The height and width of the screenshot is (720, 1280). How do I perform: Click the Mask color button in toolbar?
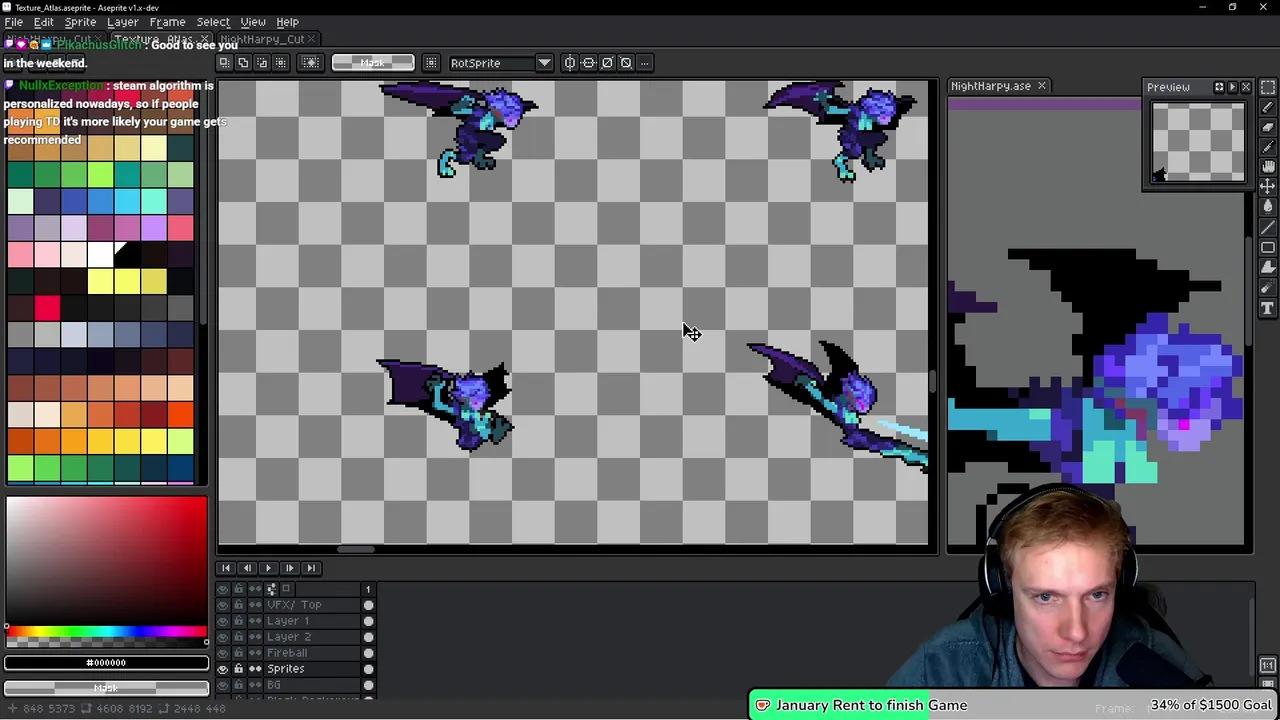click(372, 63)
